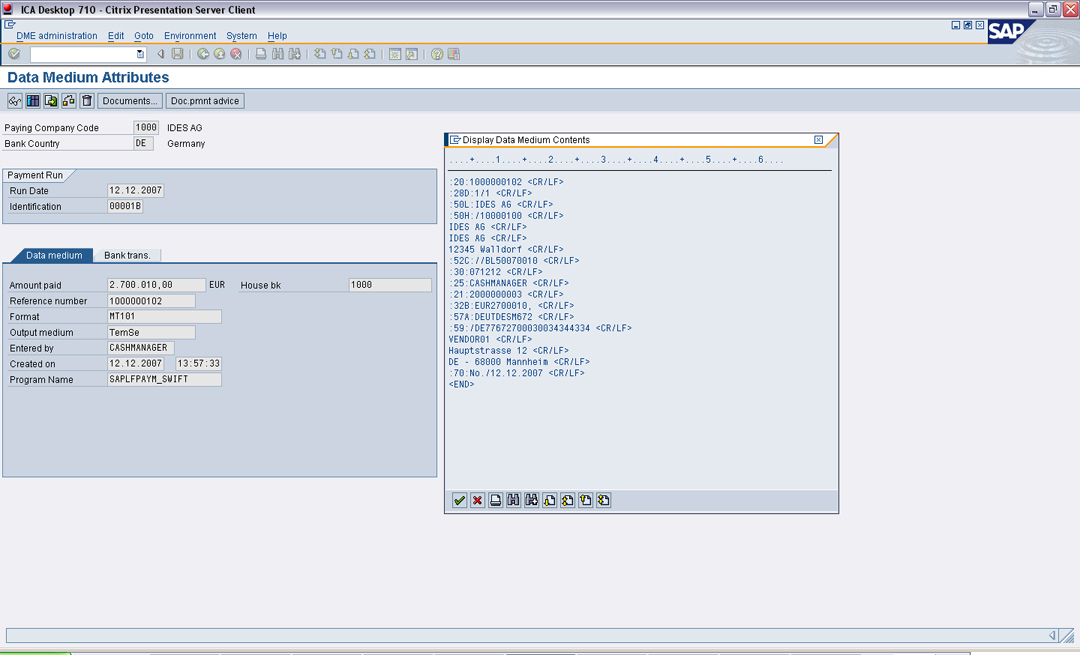Click the Next Page icon in the main toolbar
The image size is (1080, 655).
tap(353, 54)
